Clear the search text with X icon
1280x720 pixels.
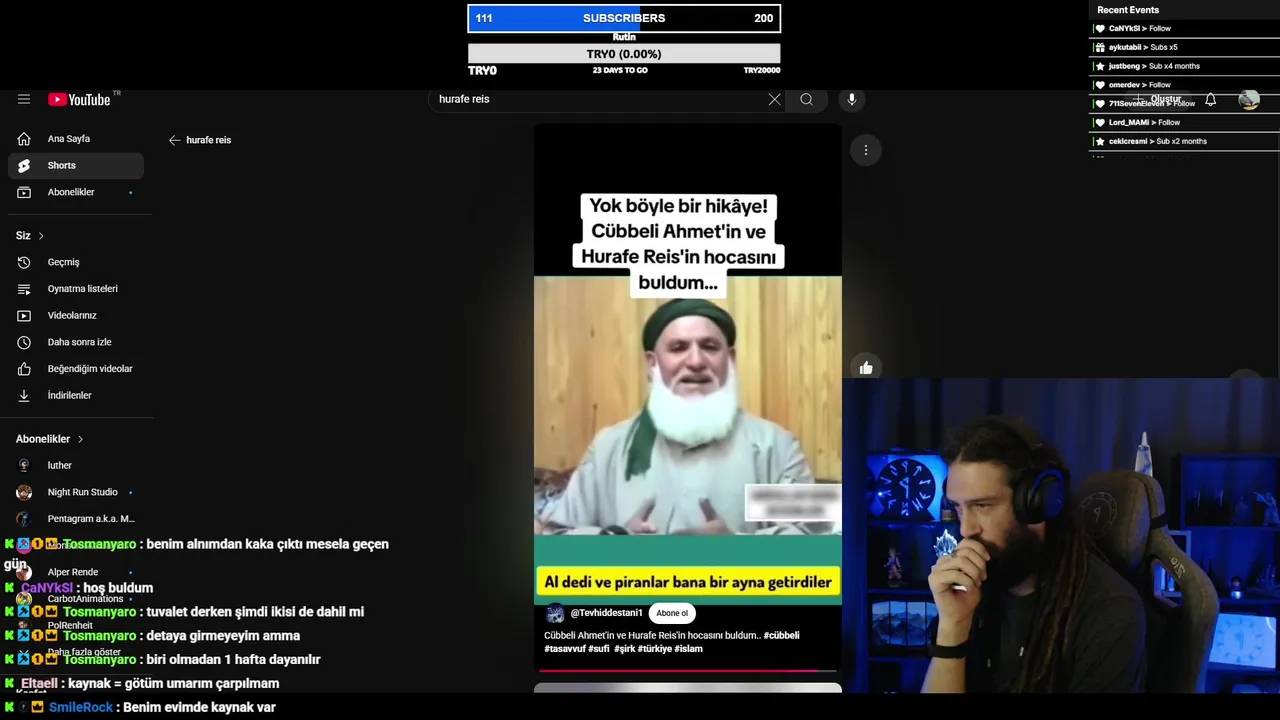click(x=774, y=99)
